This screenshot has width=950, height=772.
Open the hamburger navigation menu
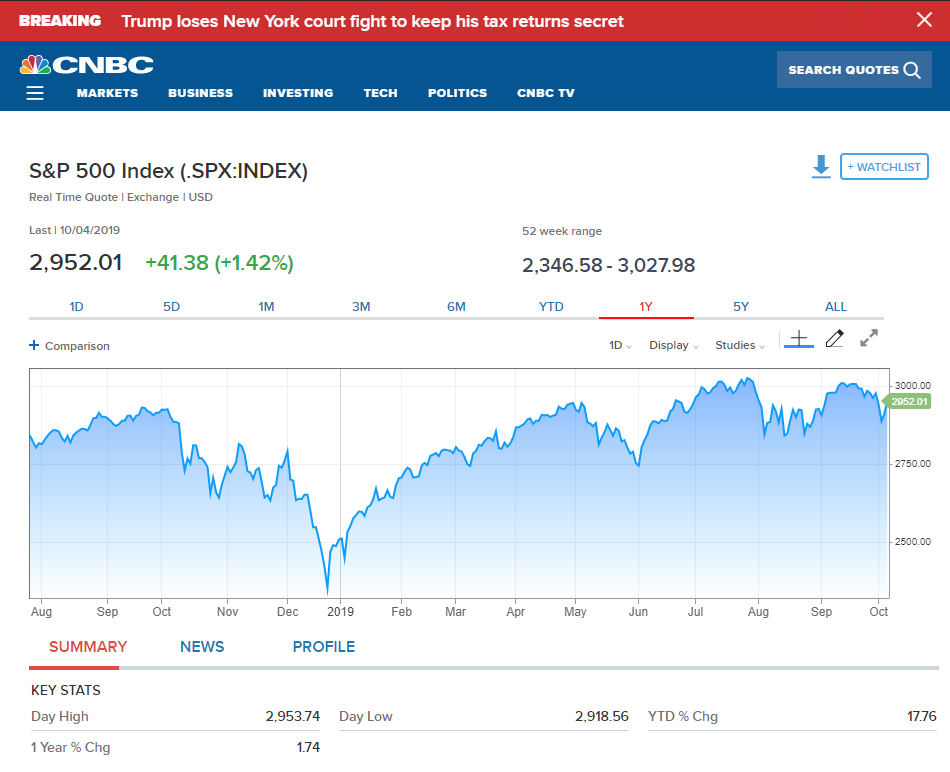point(35,93)
